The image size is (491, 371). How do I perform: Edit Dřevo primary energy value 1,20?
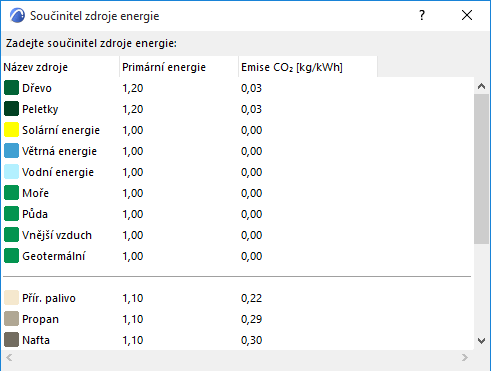pyautogui.click(x=133, y=88)
